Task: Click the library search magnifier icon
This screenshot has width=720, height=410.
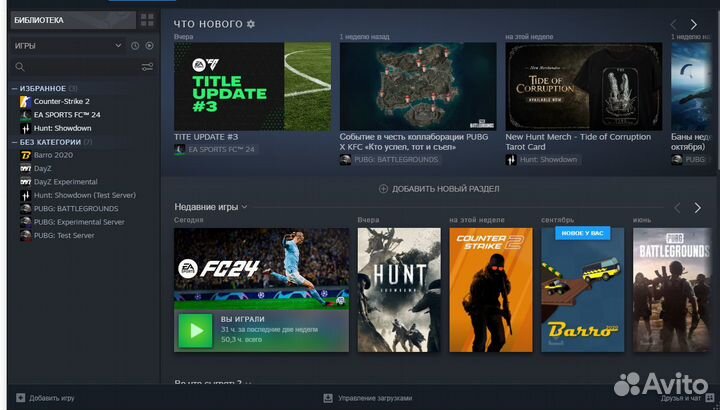Action: pyautogui.click(x=20, y=67)
